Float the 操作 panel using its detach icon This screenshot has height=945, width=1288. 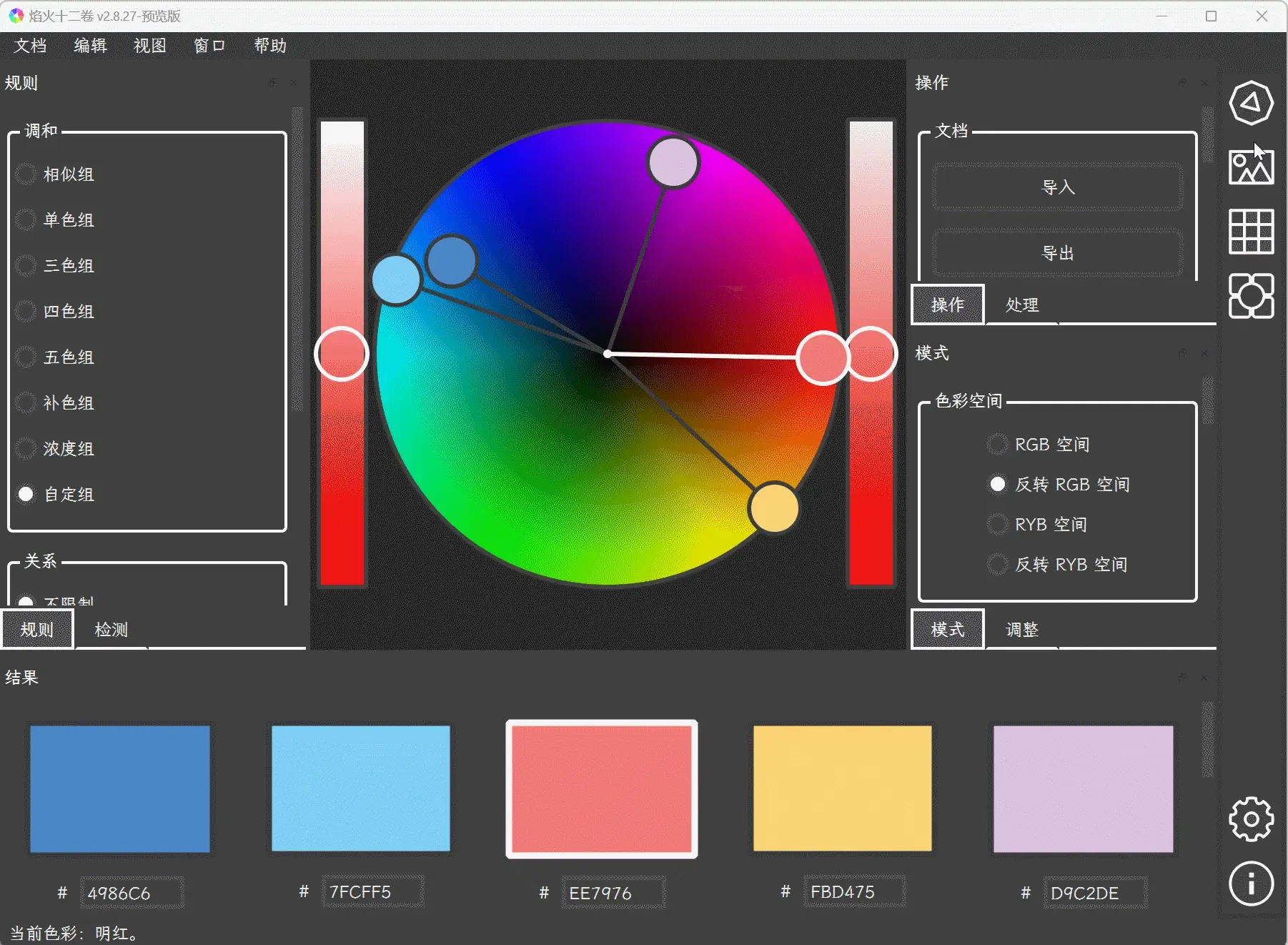click(x=1182, y=83)
